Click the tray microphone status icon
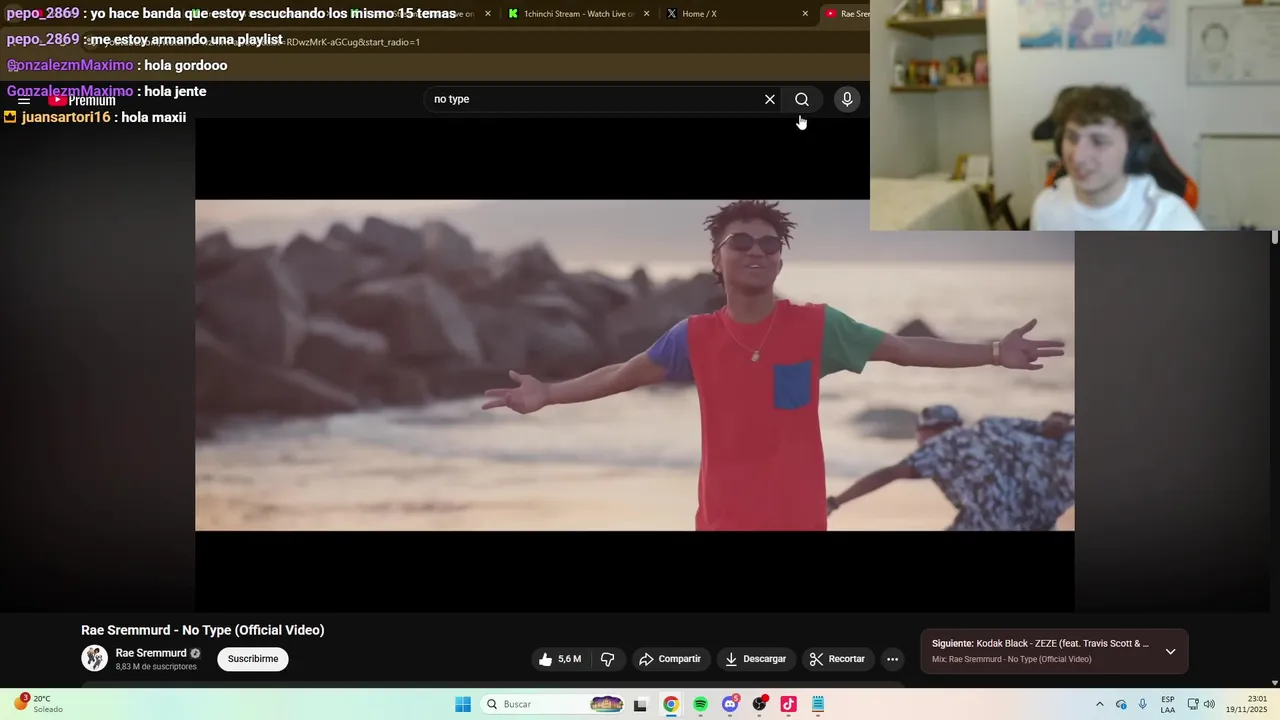This screenshot has width=1280, height=720. pyautogui.click(x=1143, y=704)
